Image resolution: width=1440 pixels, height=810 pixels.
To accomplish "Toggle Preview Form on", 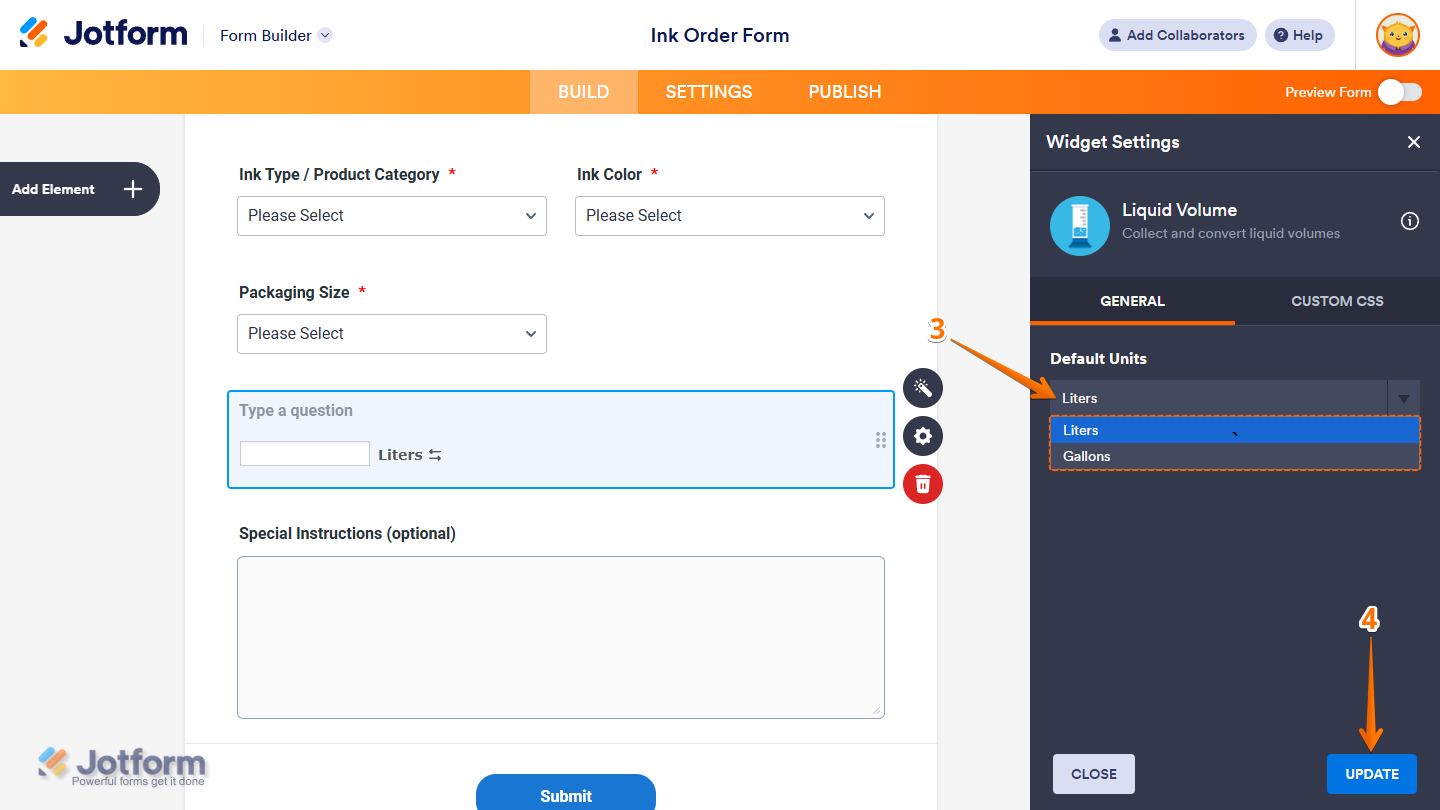I will (1399, 91).
